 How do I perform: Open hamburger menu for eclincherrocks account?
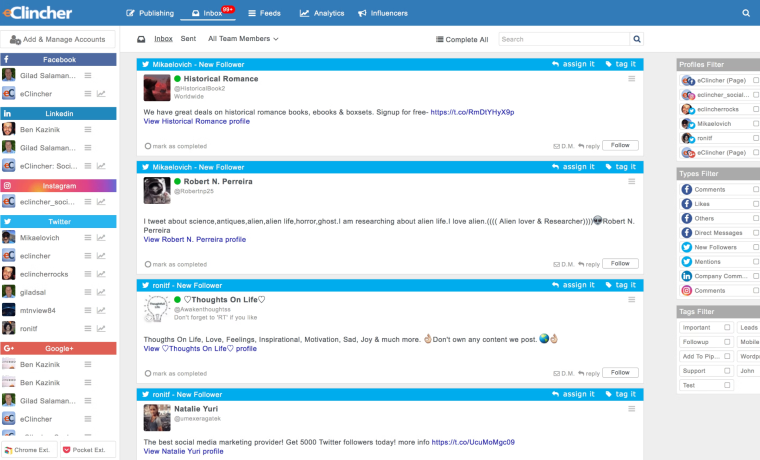88,274
